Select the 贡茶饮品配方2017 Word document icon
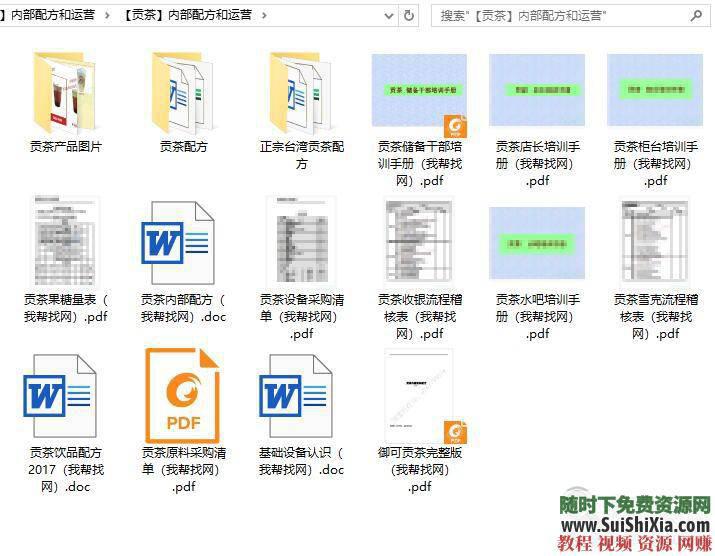Screen dimensions: 715x556 point(60,396)
